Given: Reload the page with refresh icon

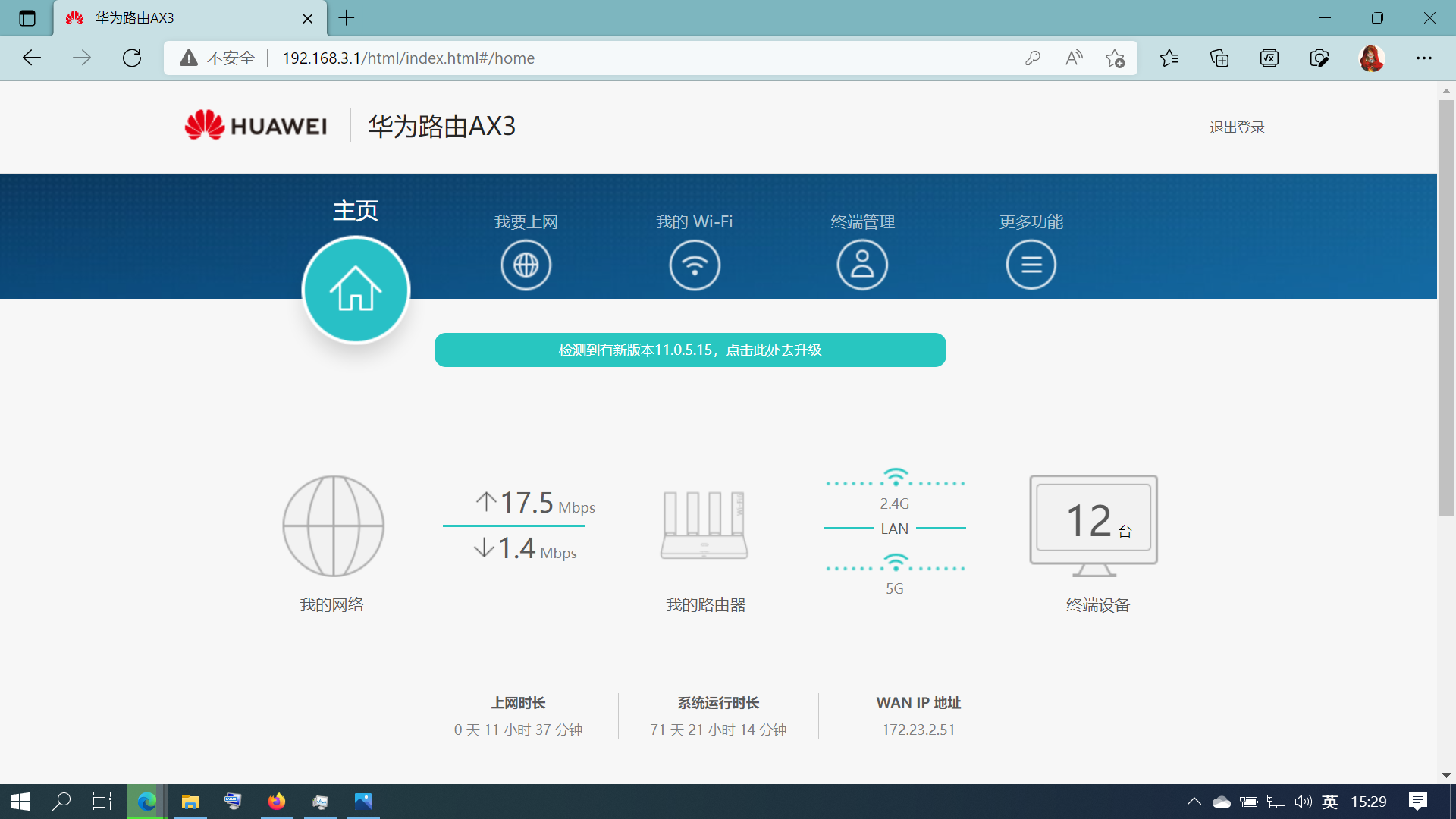Looking at the screenshot, I should [132, 58].
